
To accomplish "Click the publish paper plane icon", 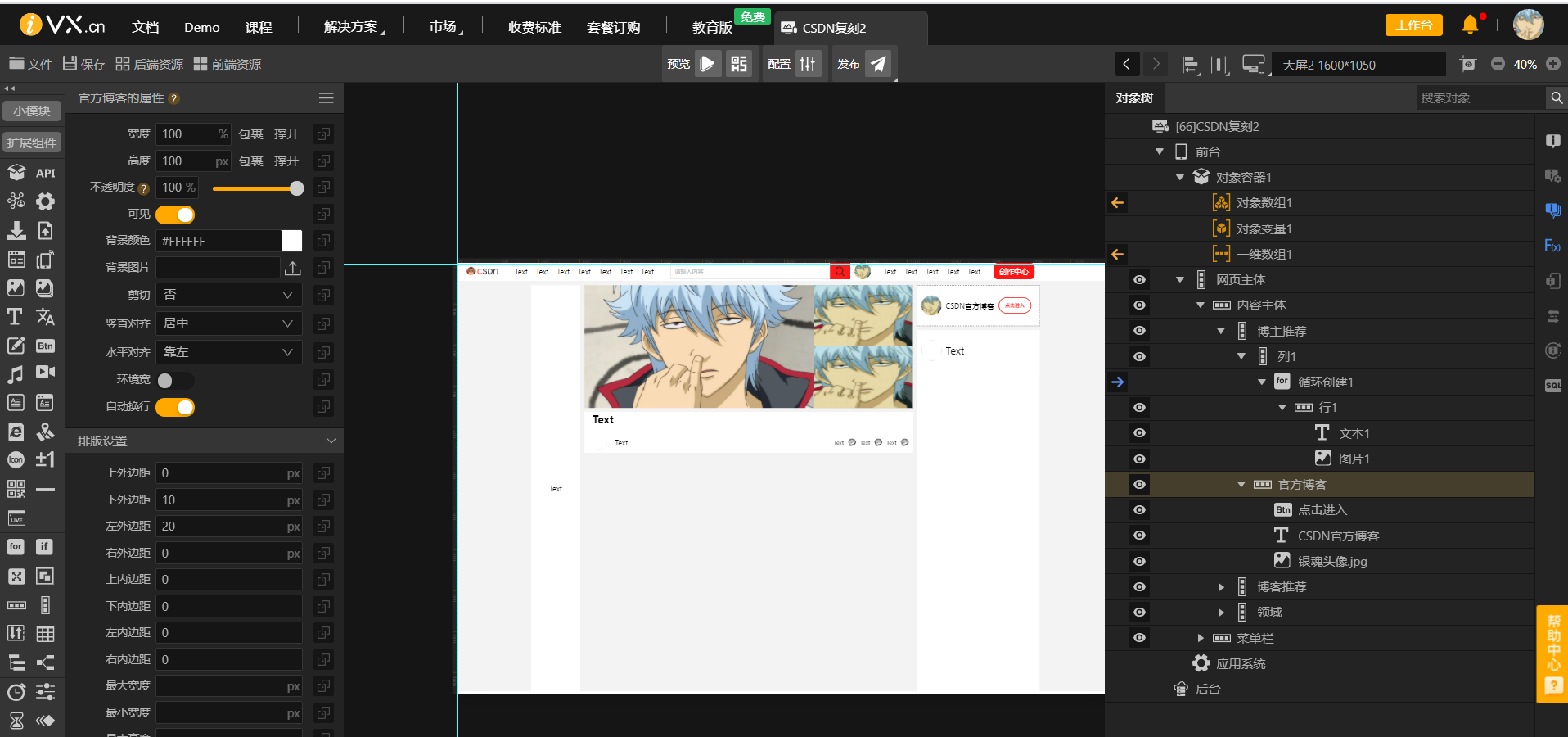I will tap(878, 64).
